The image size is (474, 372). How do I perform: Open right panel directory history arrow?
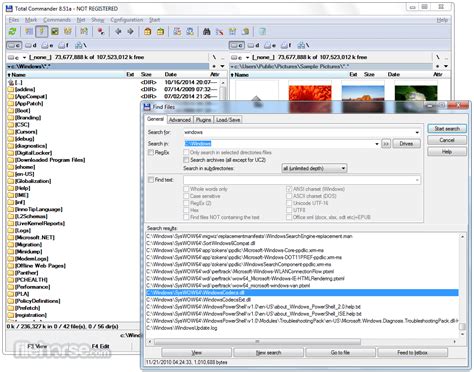pyautogui.click(x=446, y=66)
